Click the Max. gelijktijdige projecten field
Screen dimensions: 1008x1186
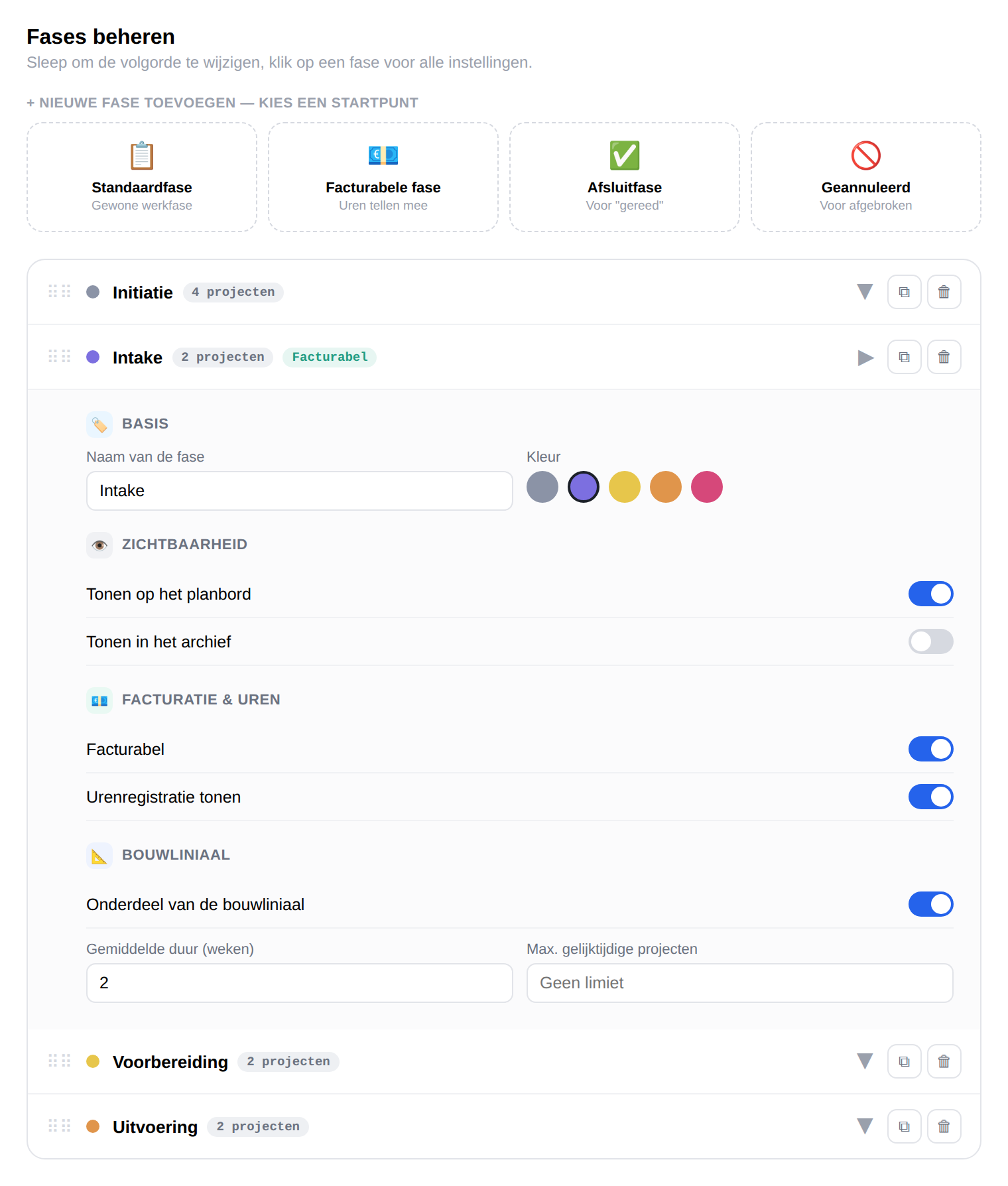(x=740, y=983)
